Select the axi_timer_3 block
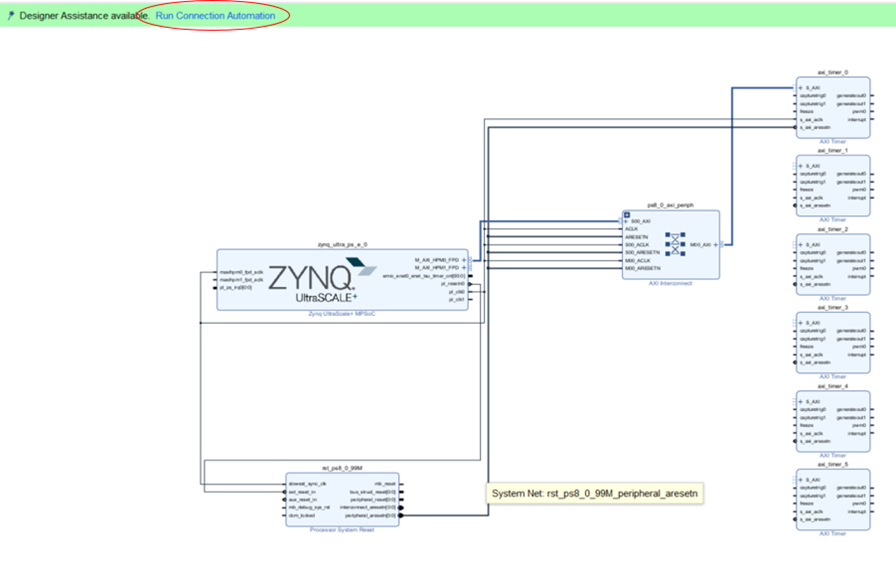This screenshot has height=568, width=896. click(x=833, y=343)
